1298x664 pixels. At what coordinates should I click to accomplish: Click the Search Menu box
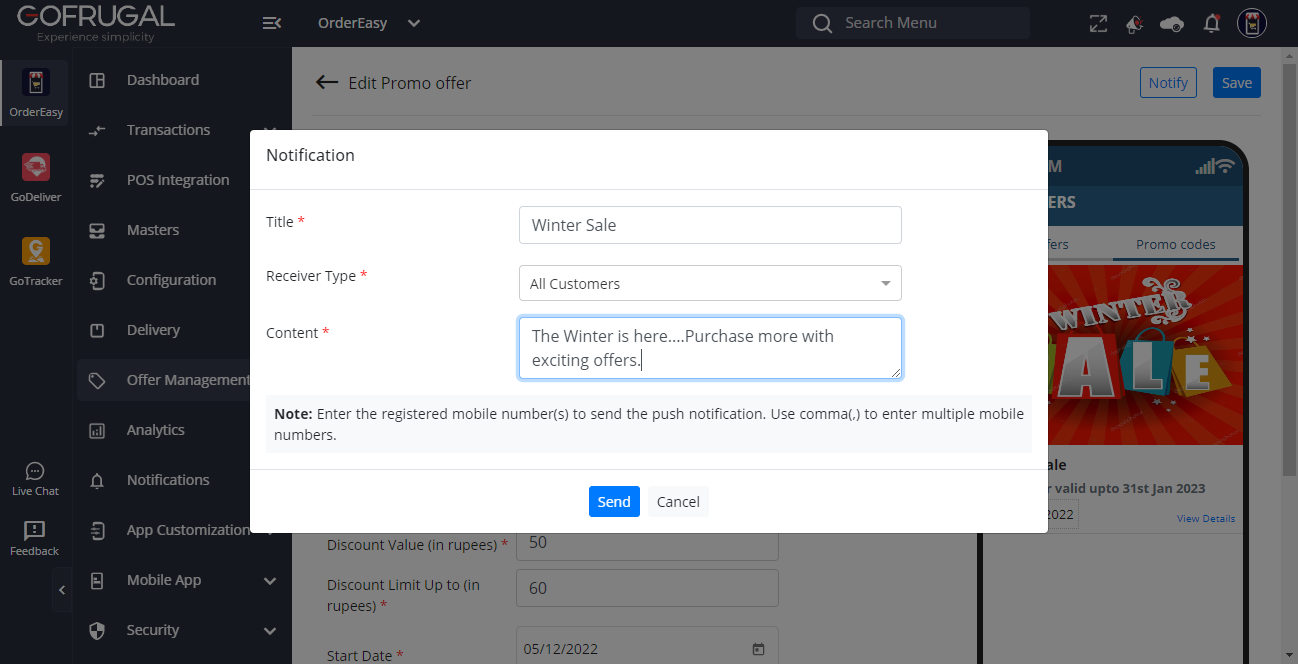912,23
